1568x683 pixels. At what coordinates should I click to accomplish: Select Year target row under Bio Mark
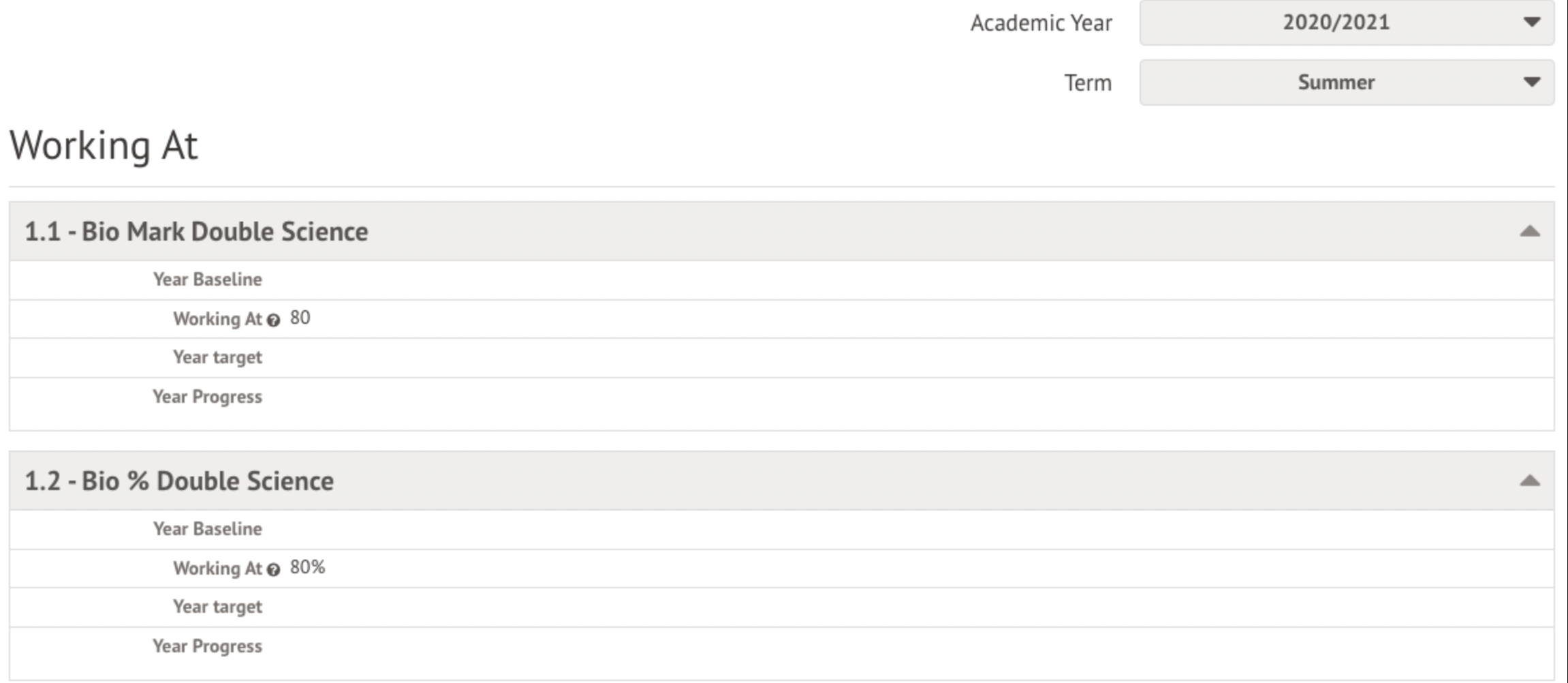click(217, 357)
